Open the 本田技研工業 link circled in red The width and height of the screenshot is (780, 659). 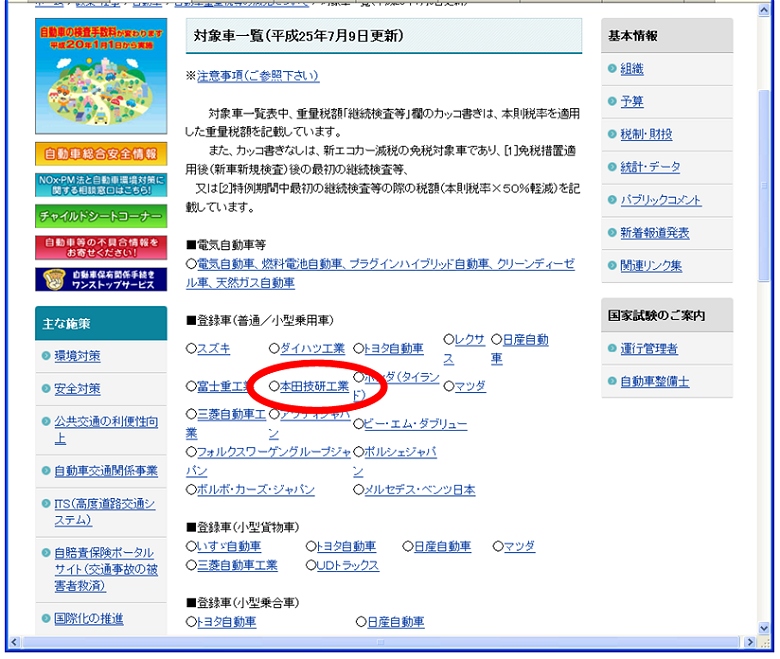(313, 386)
